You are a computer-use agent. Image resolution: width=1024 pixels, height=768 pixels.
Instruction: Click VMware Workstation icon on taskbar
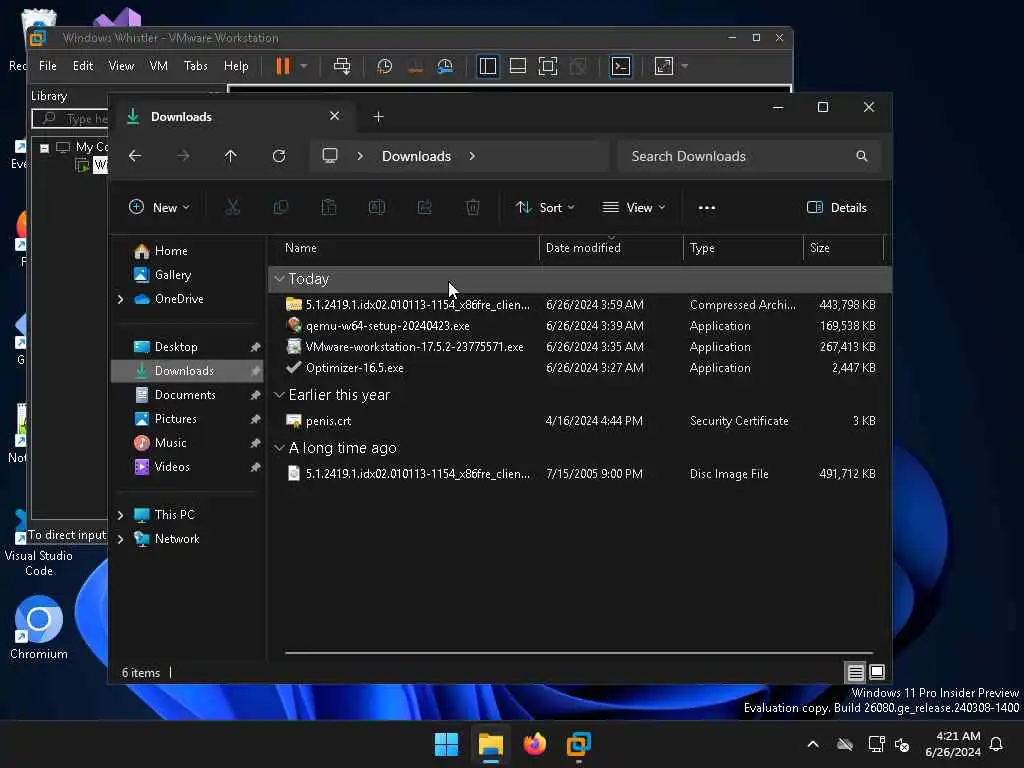(579, 744)
